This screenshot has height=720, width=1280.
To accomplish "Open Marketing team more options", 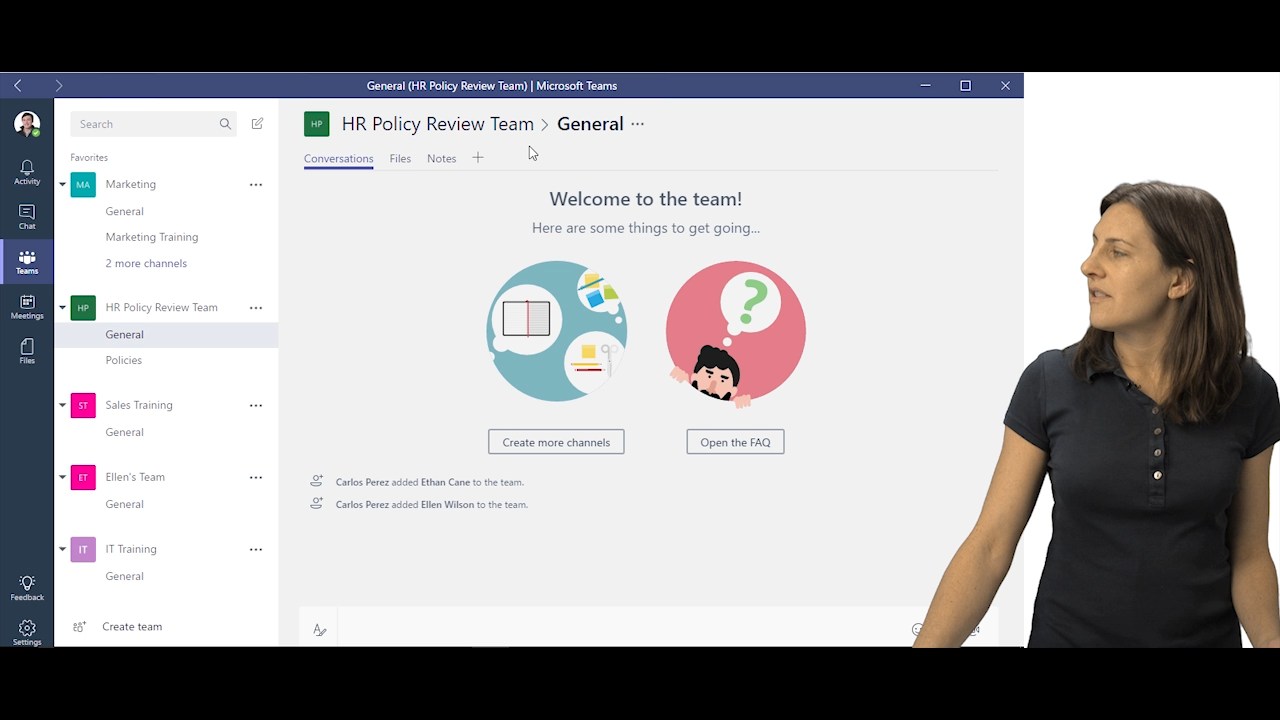I will coord(256,185).
